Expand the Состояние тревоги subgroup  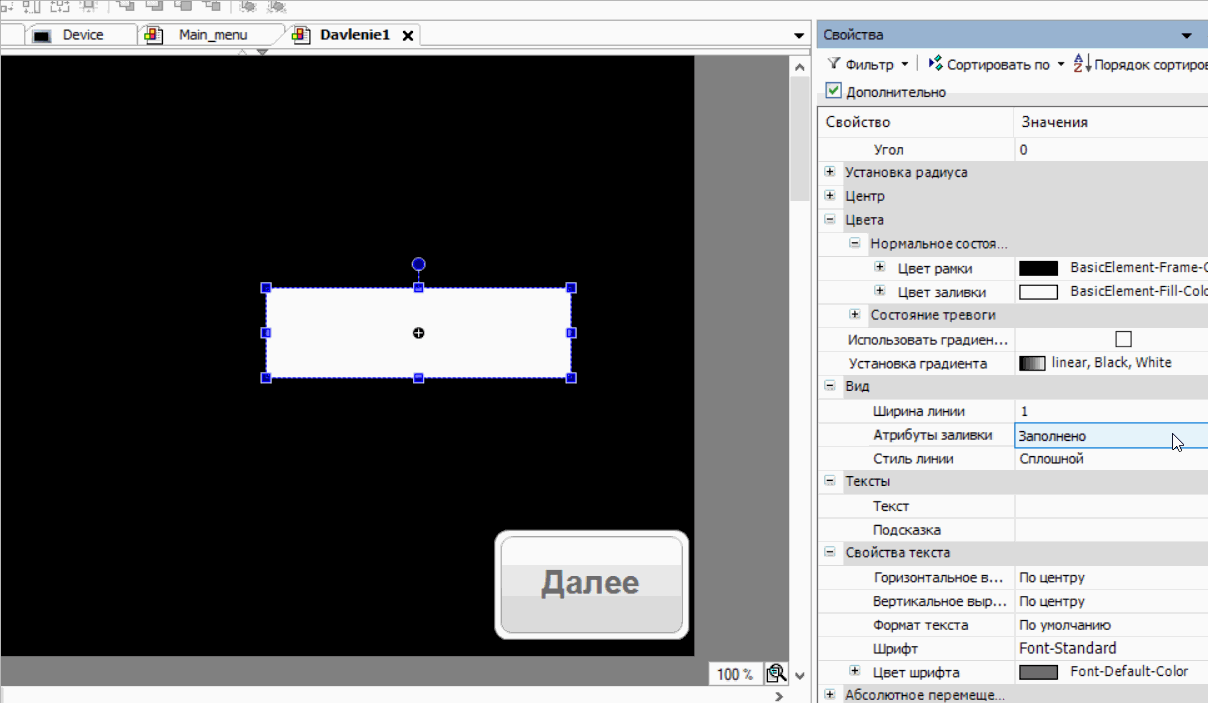point(855,315)
